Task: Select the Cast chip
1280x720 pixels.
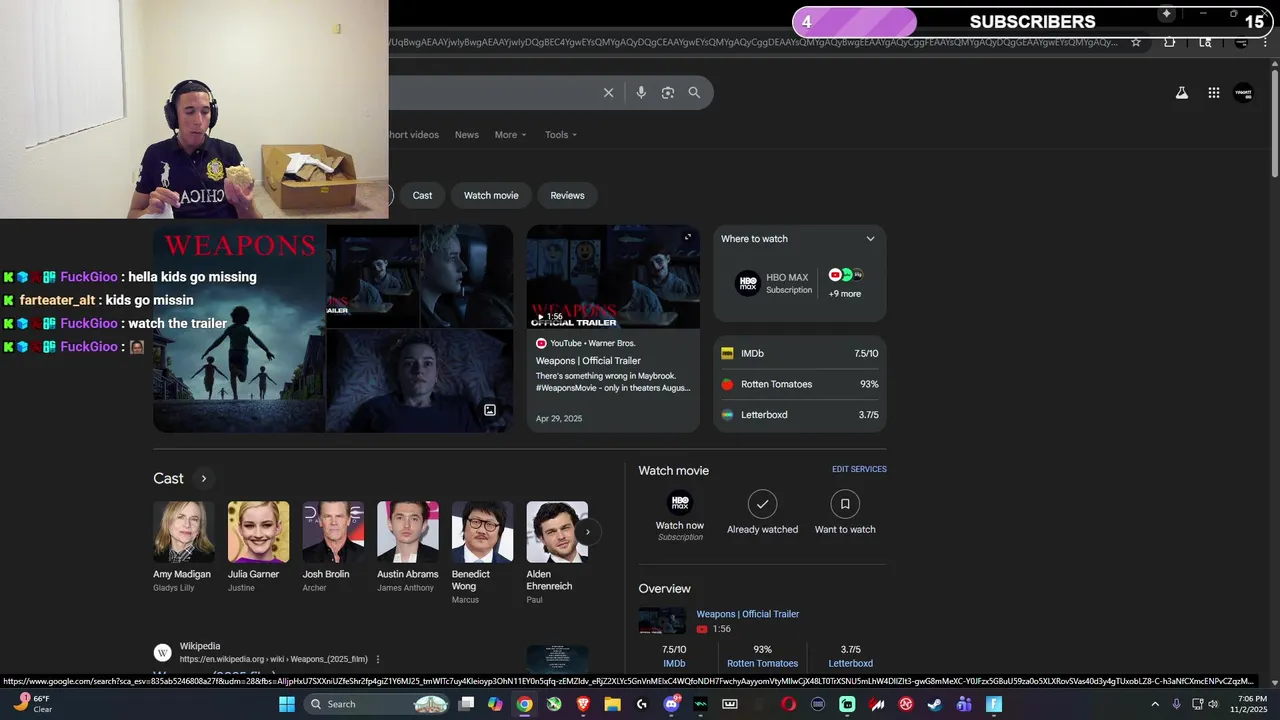Action: coord(422,195)
